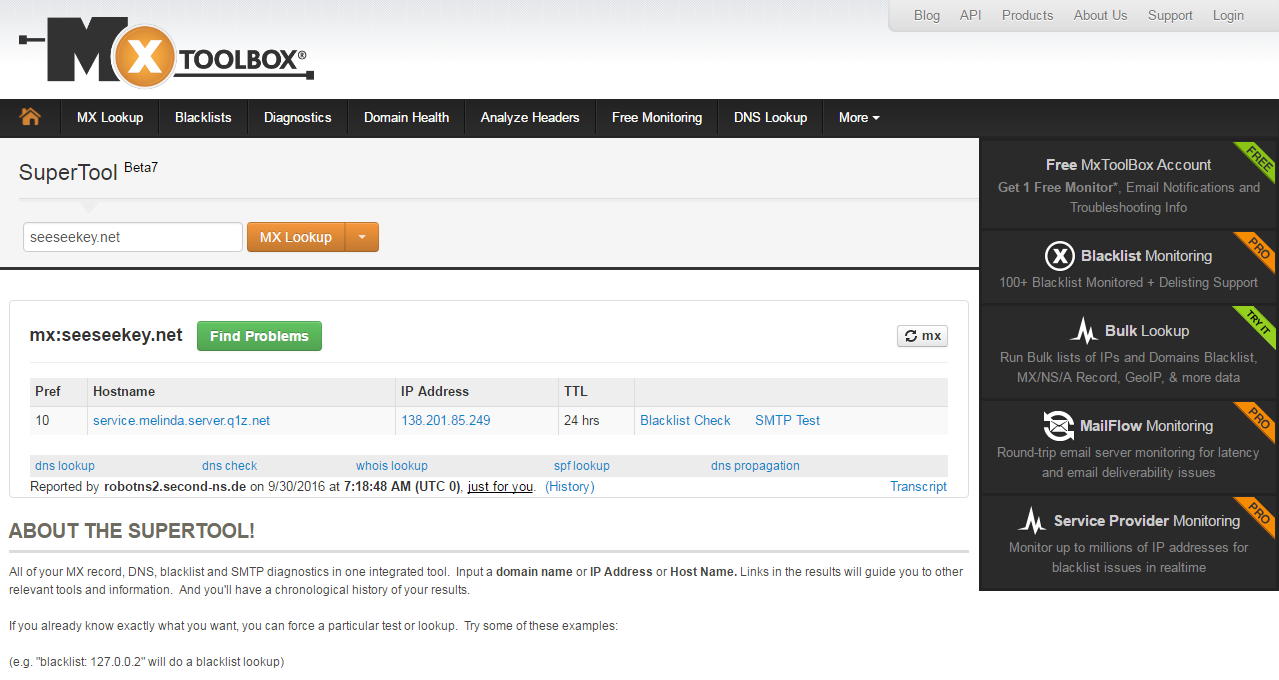Switch to the Blacklists tab
The image size is (1279, 680).
pos(202,117)
